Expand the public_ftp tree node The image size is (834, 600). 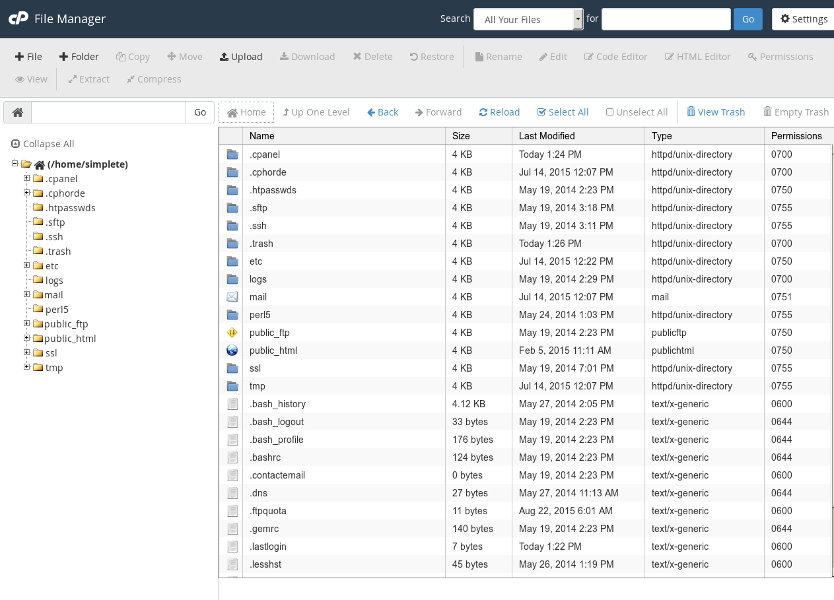(x=27, y=323)
